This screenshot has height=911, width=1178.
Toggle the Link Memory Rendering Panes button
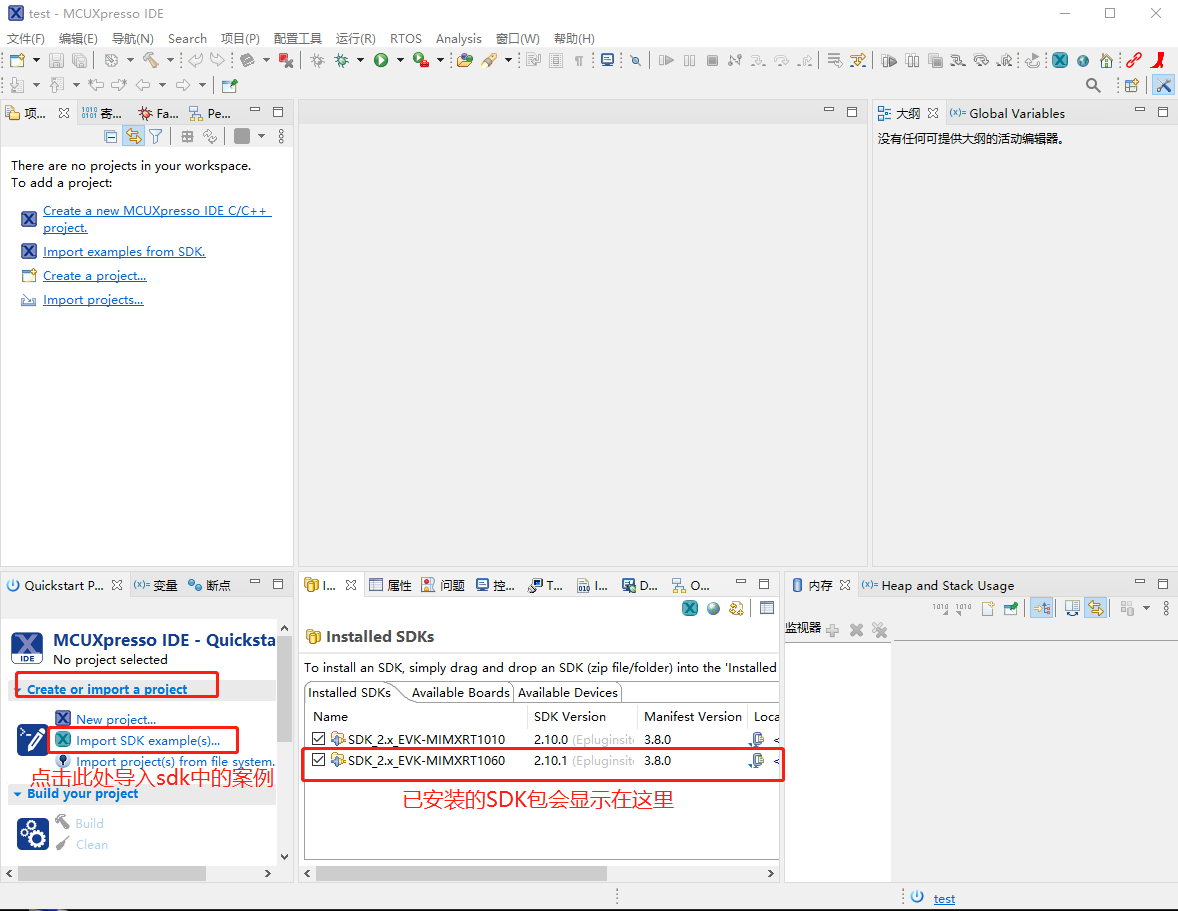point(1095,608)
